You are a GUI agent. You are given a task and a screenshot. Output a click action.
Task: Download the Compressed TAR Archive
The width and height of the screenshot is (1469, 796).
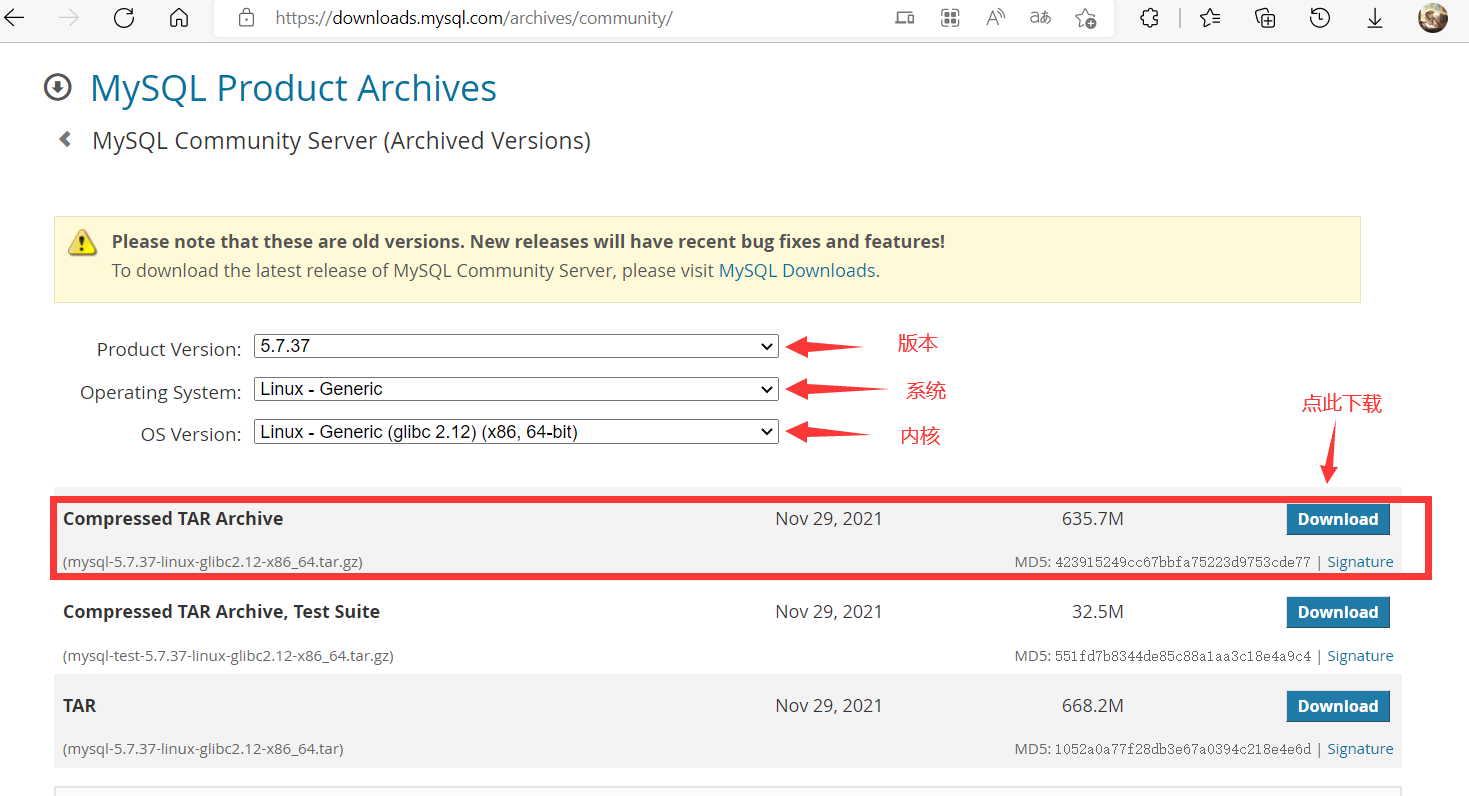[1337, 519]
